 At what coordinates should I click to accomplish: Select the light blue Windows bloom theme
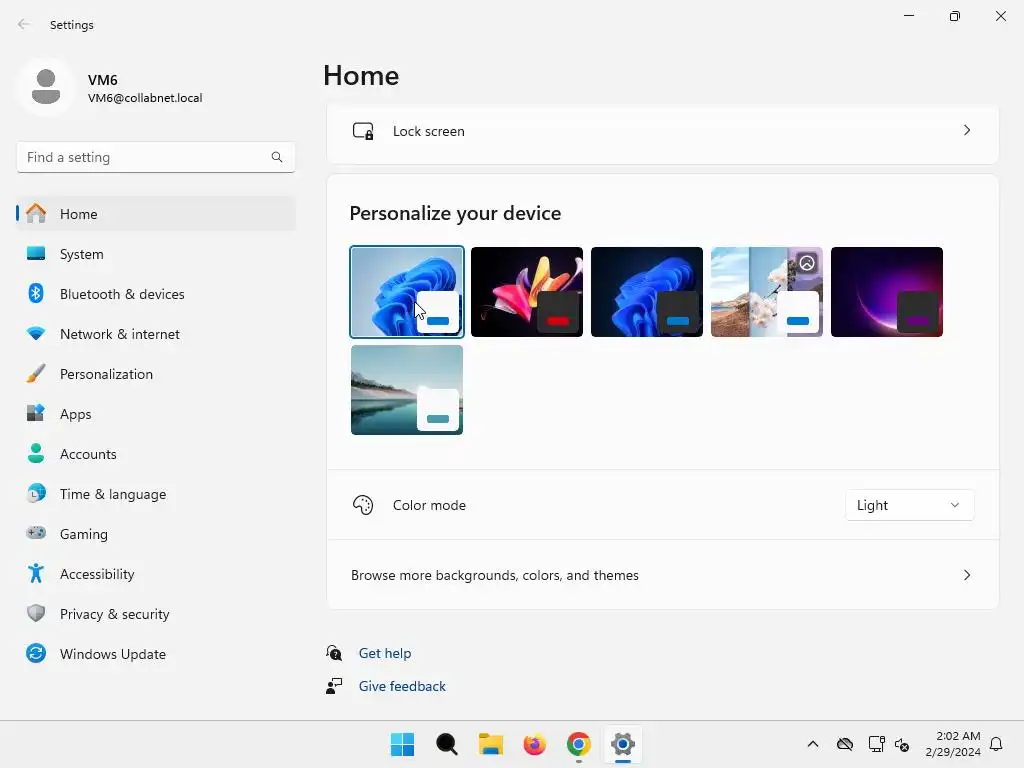click(x=407, y=292)
